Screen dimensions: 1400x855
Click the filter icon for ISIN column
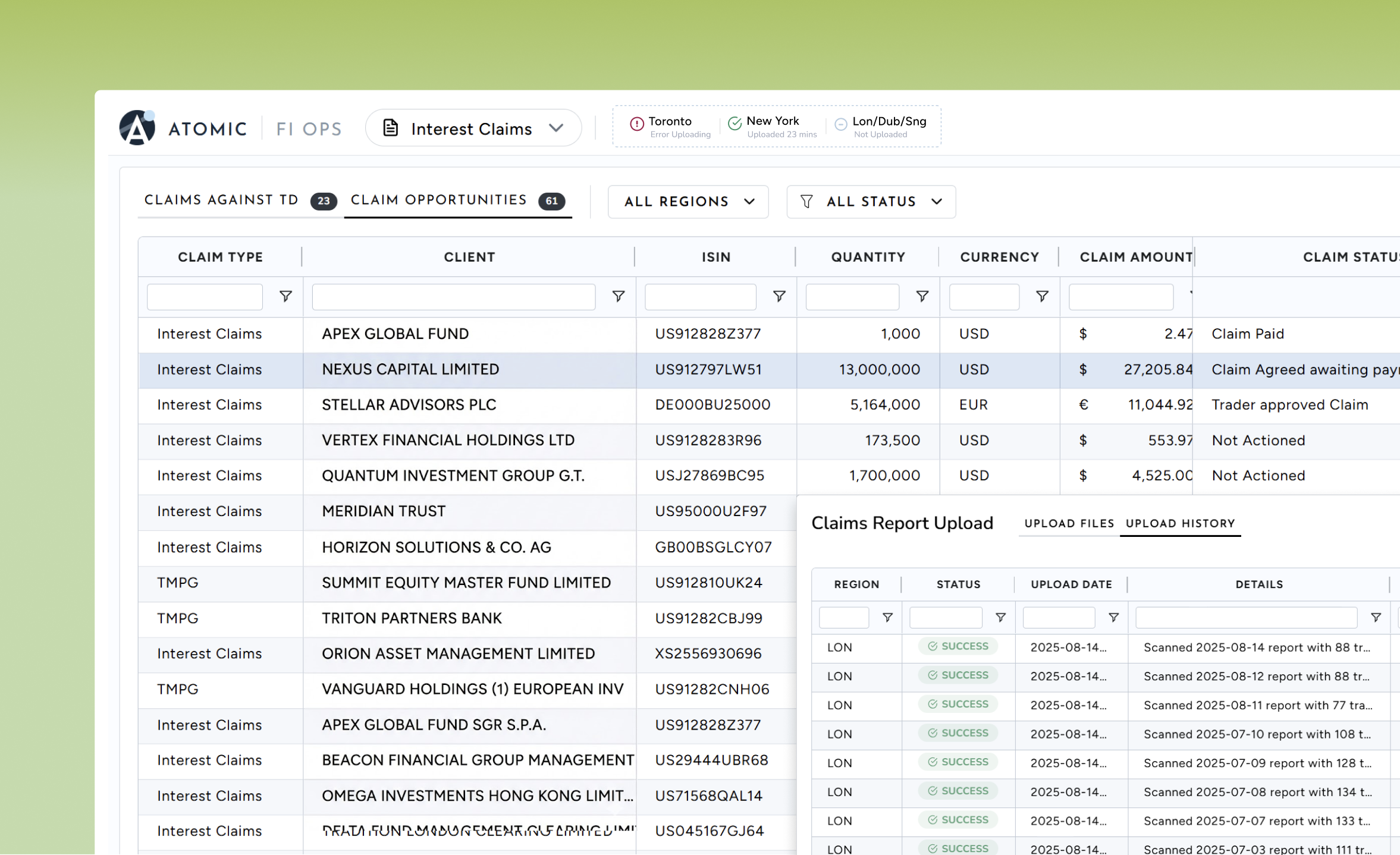(779, 296)
